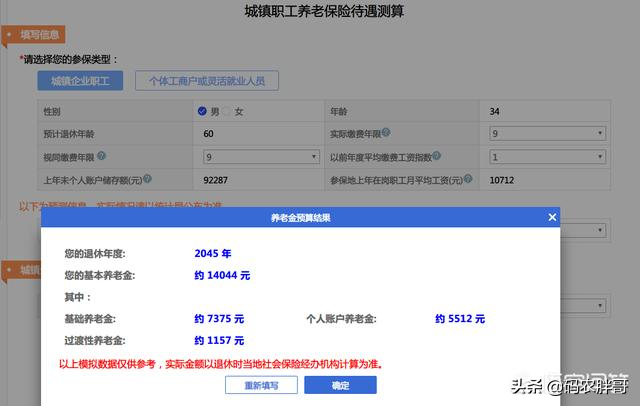
Task: Click the 重新填写 button
Action: [261, 385]
